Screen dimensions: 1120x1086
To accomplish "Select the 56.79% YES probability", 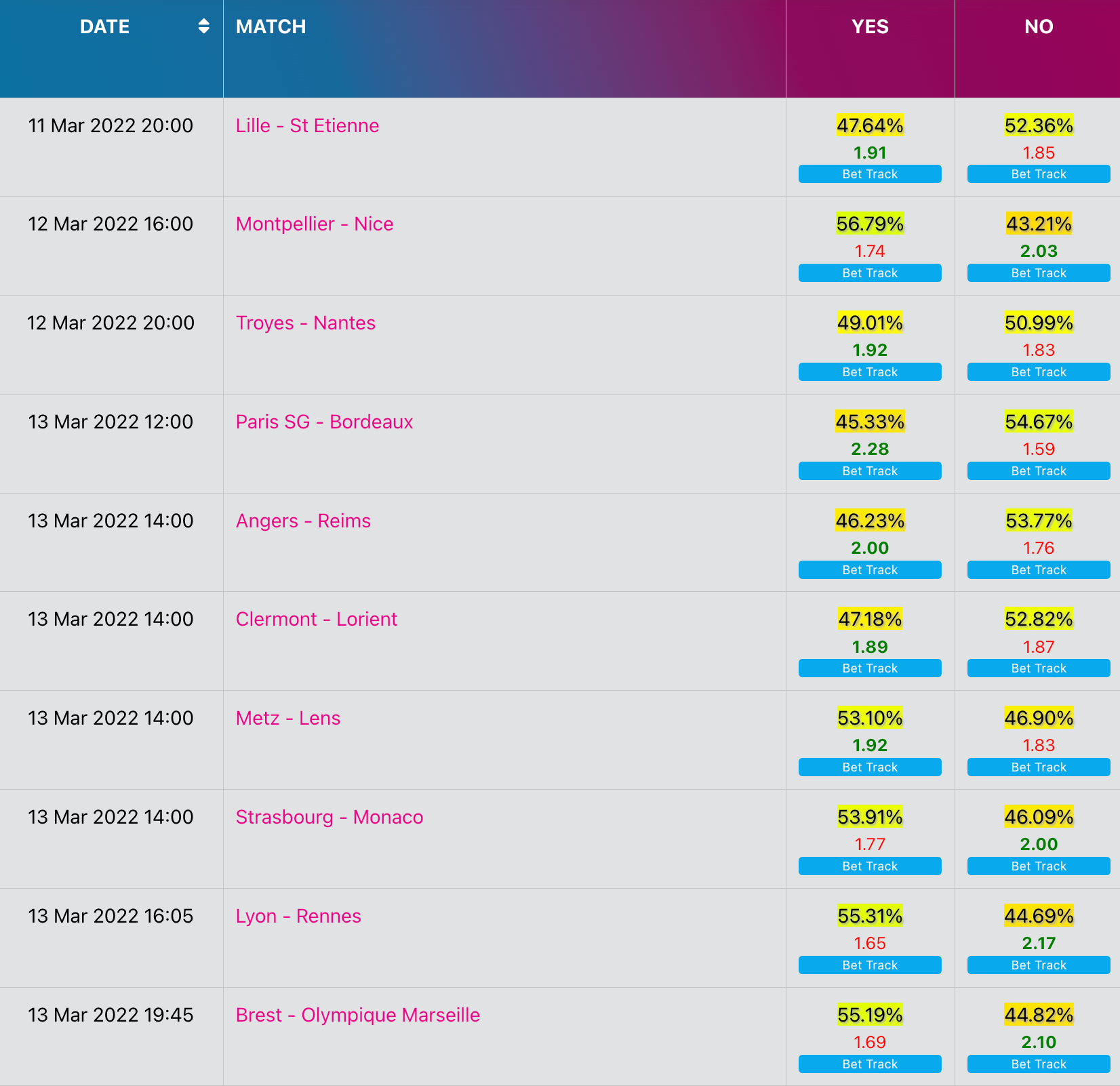I will (870, 224).
